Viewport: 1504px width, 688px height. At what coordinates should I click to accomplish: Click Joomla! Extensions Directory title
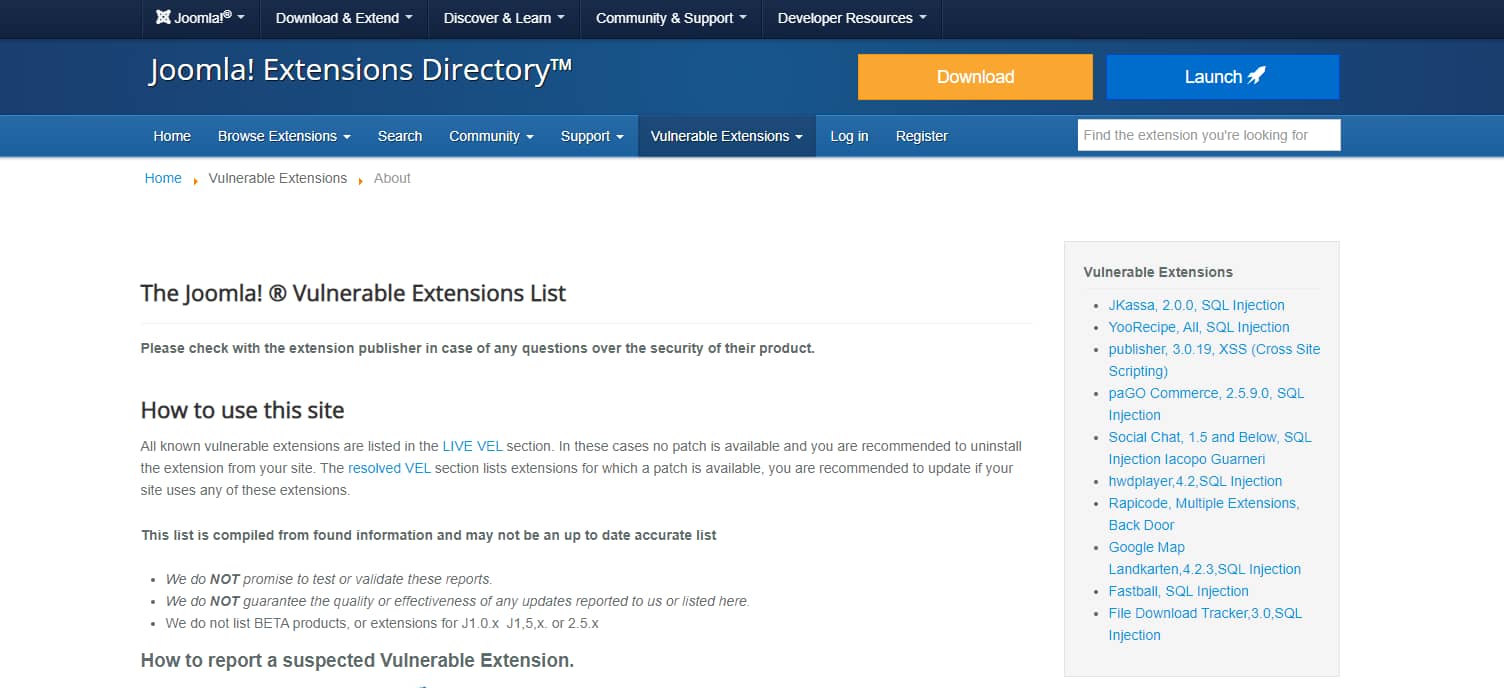coord(361,70)
